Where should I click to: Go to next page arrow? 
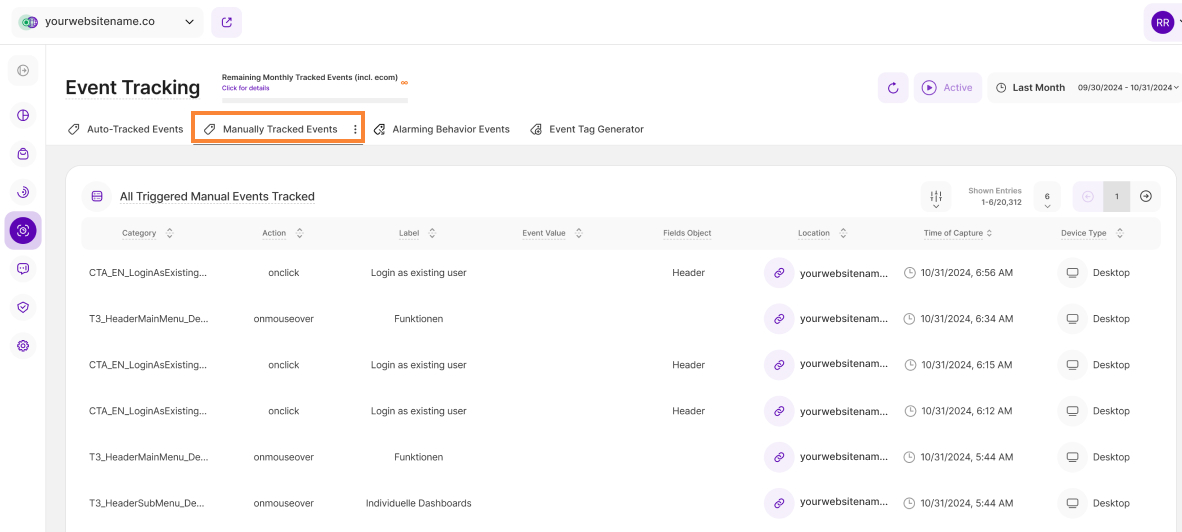tap(1146, 197)
